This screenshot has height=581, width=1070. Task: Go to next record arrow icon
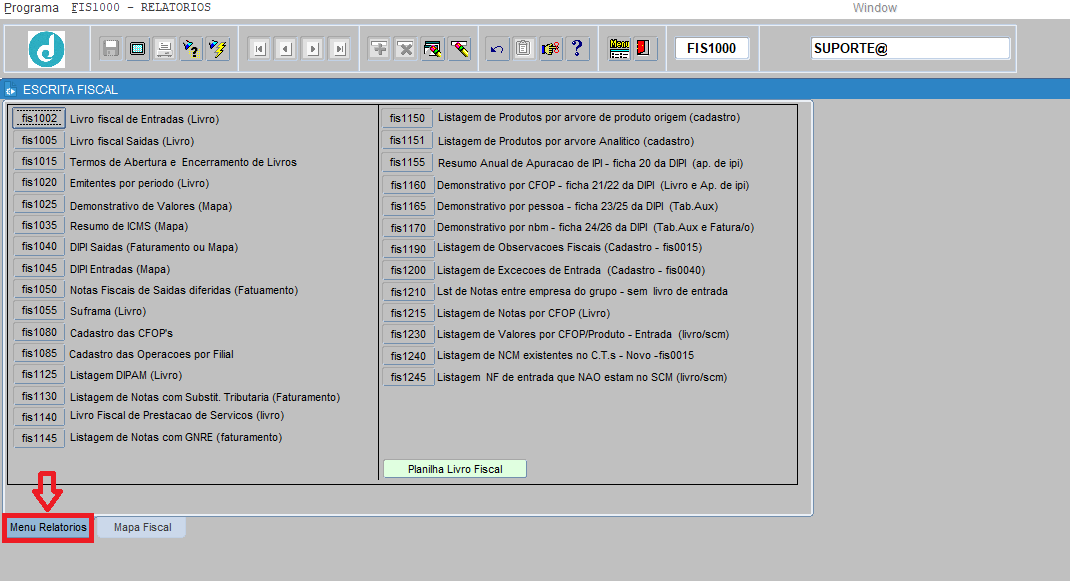313,48
